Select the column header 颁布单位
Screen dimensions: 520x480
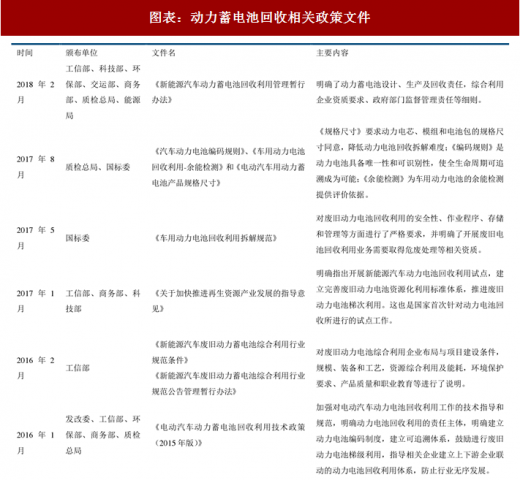[x=81, y=53]
